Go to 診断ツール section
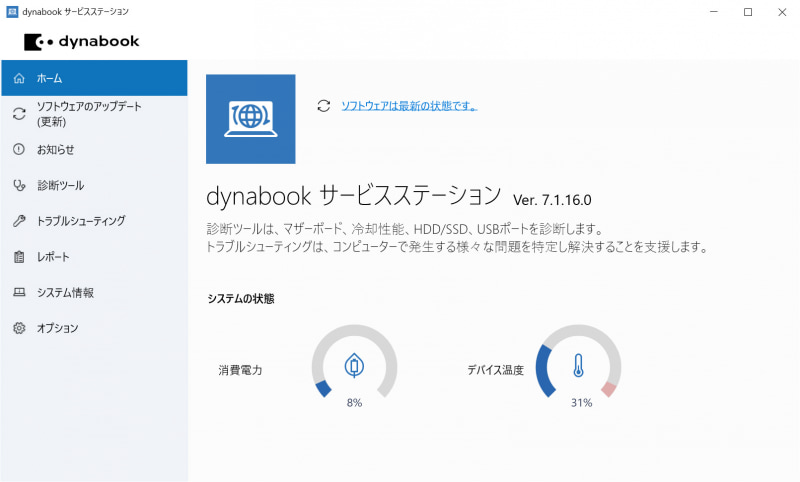Viewport: 800px width, 482px height. (x=94, y=185)
